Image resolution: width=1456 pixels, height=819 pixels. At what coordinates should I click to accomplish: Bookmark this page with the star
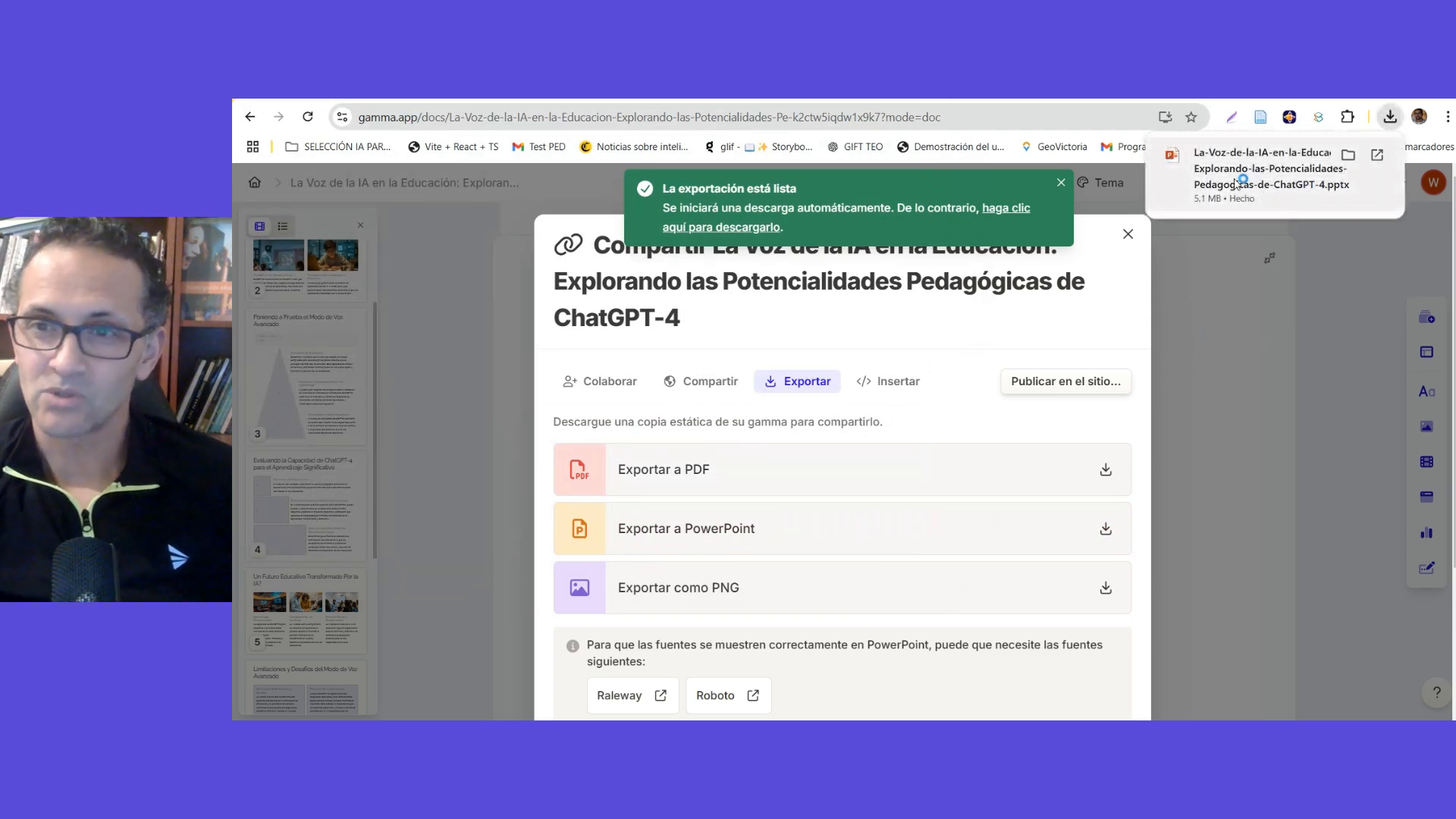click(x=1191, y=117)
